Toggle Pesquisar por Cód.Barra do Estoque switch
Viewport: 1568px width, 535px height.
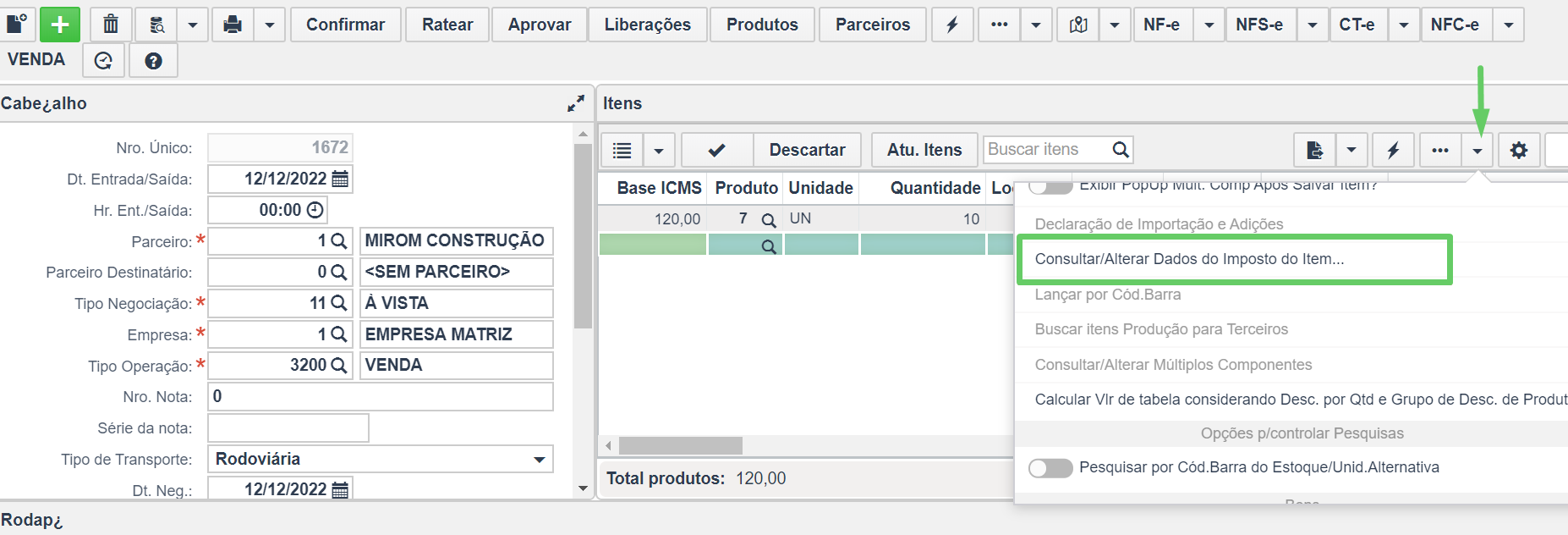pyautogui.click(x=1050, y=468)
